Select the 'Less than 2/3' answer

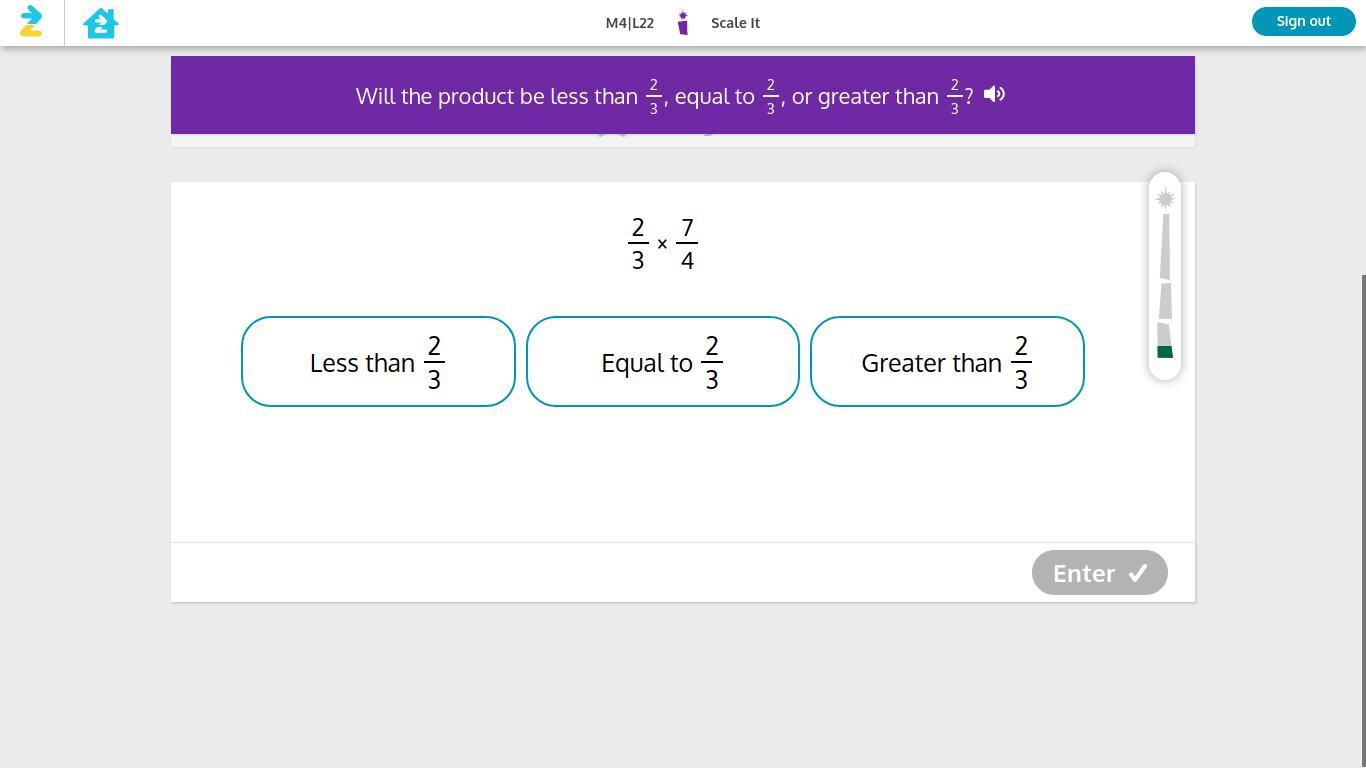click(x=378, y=362)
